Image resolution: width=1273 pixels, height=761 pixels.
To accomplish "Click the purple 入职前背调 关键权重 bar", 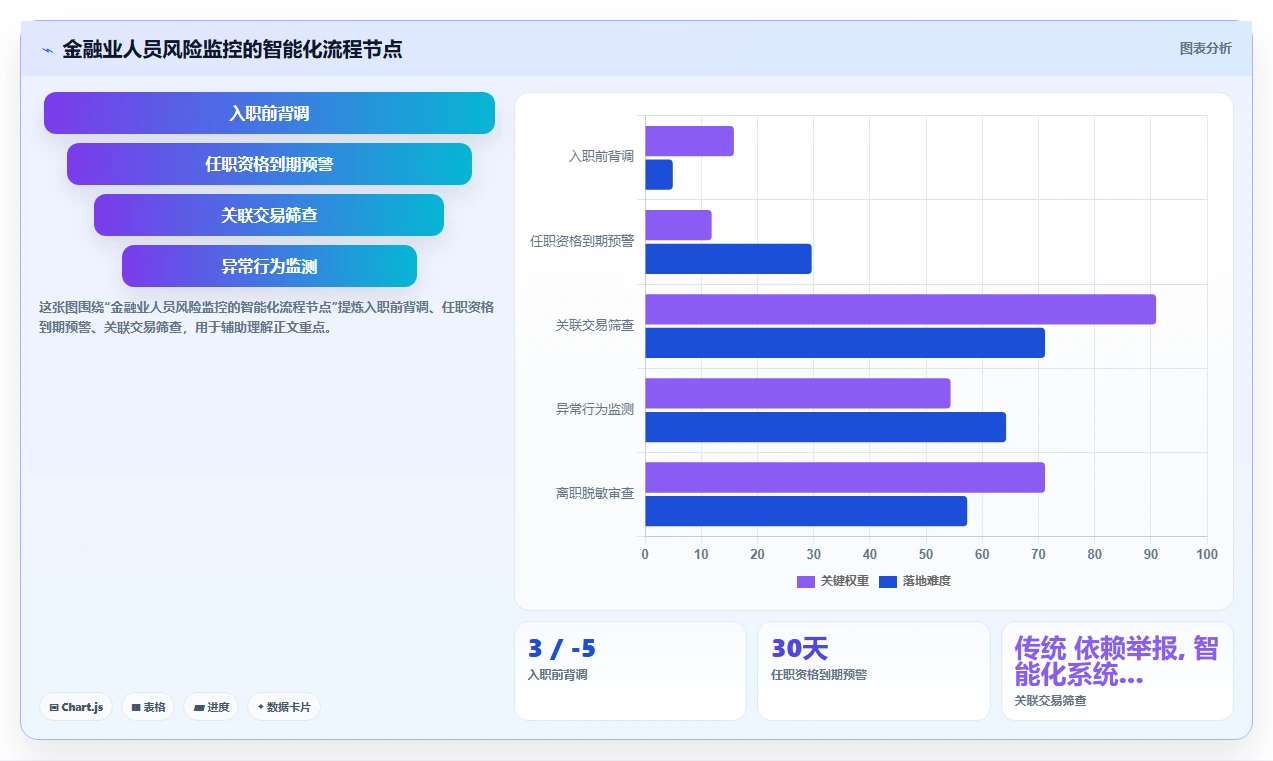I will (x=689, y=141).
